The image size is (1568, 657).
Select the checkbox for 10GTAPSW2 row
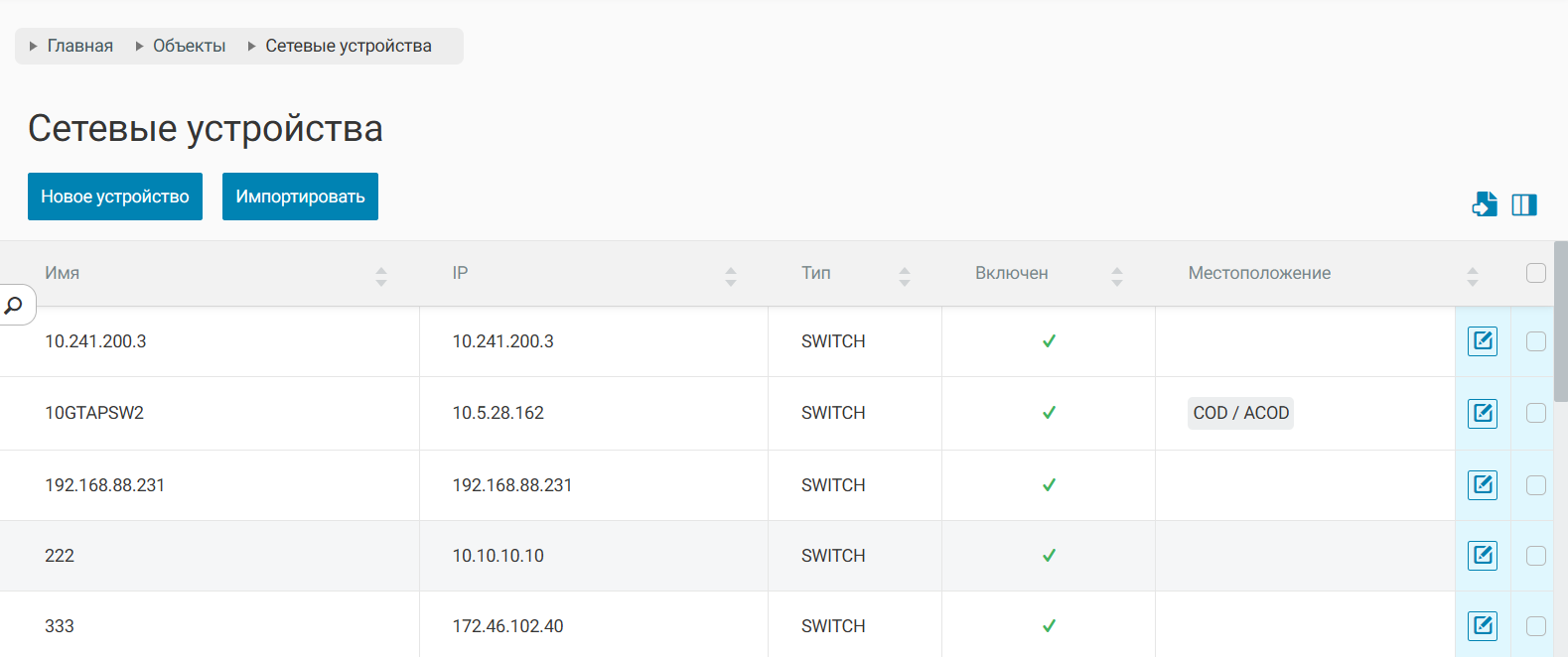pos(1535,413)
